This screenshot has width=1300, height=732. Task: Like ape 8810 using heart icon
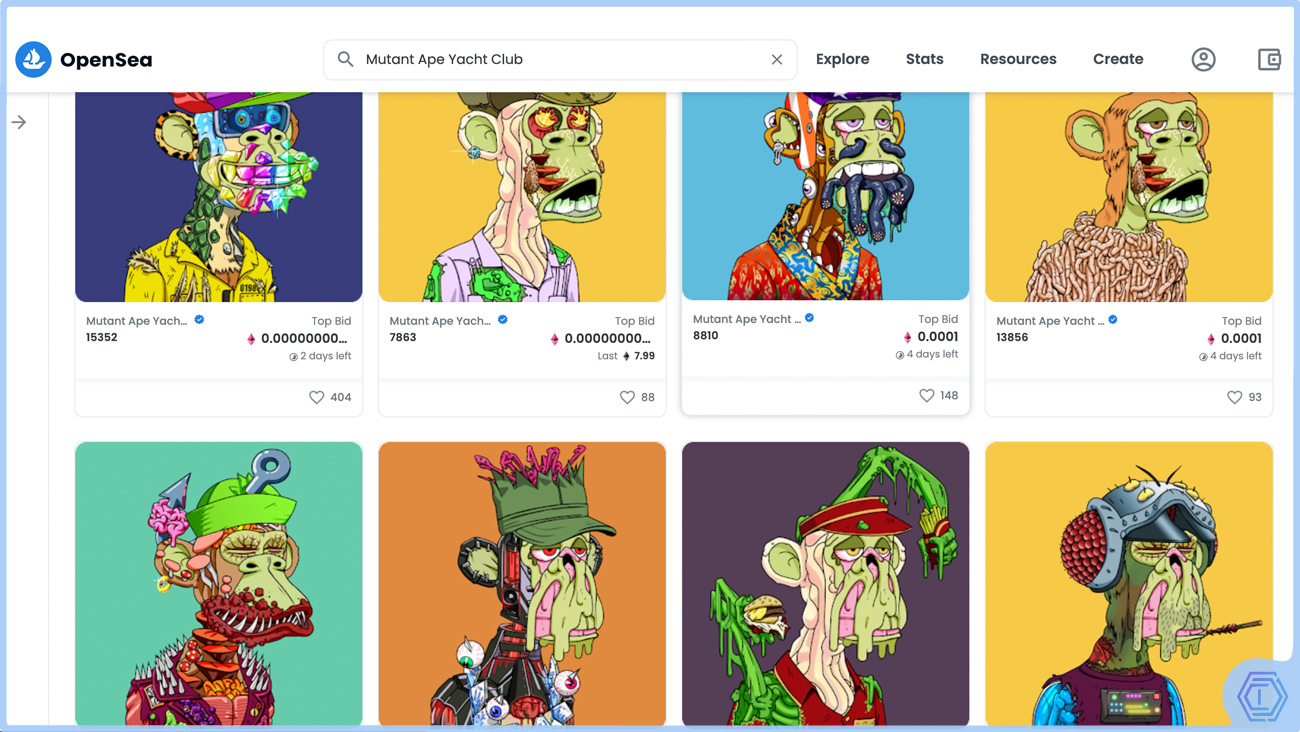tap(927, 395)
